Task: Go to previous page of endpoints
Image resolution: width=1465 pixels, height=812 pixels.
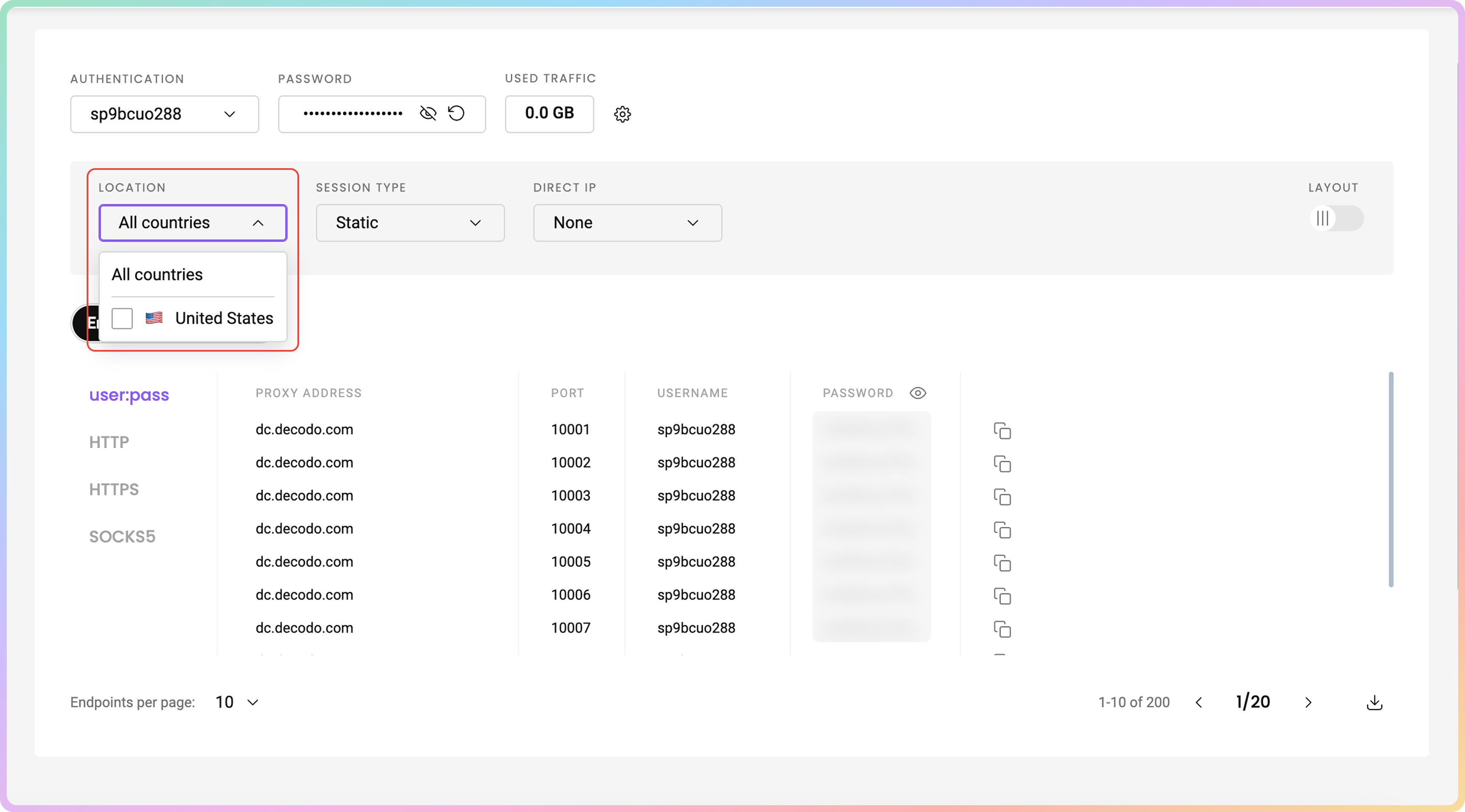Action: click(x=1199, y=702)
